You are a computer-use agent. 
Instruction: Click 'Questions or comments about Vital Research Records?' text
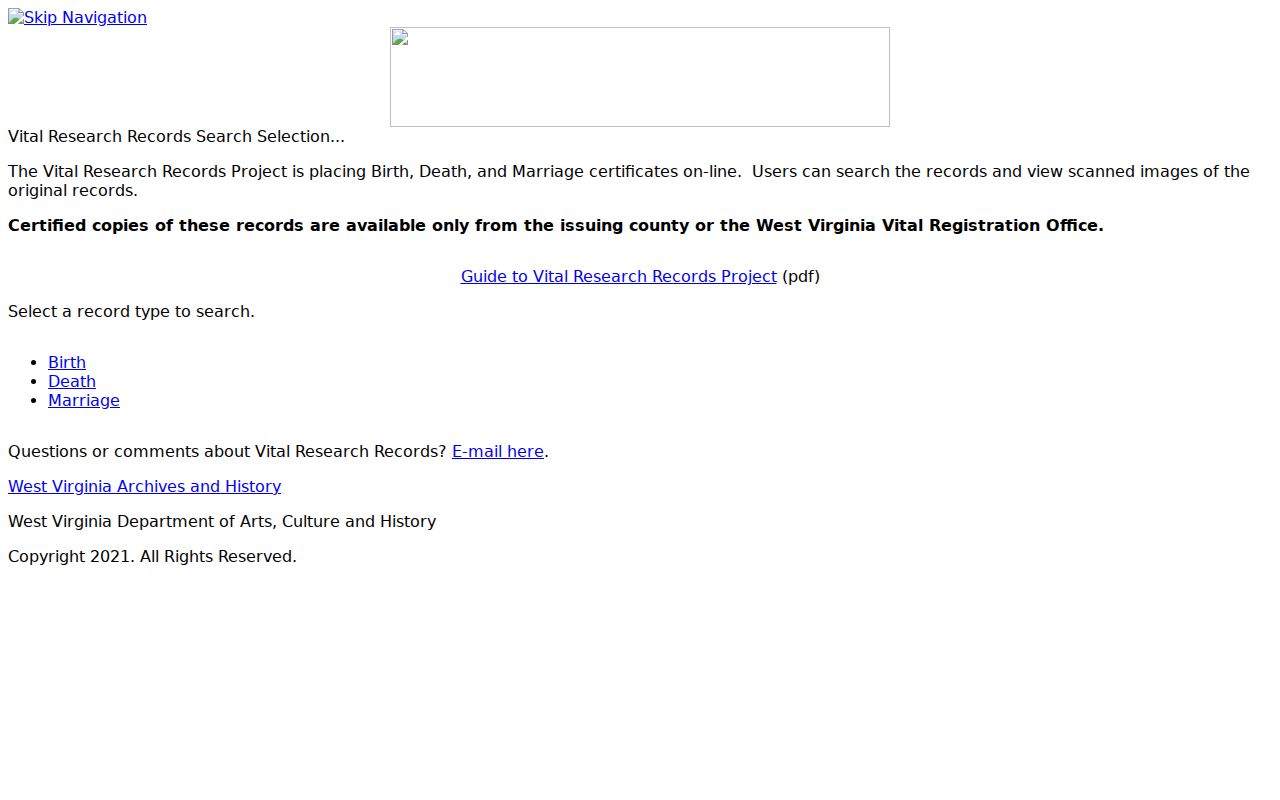[x=227, y=451]
